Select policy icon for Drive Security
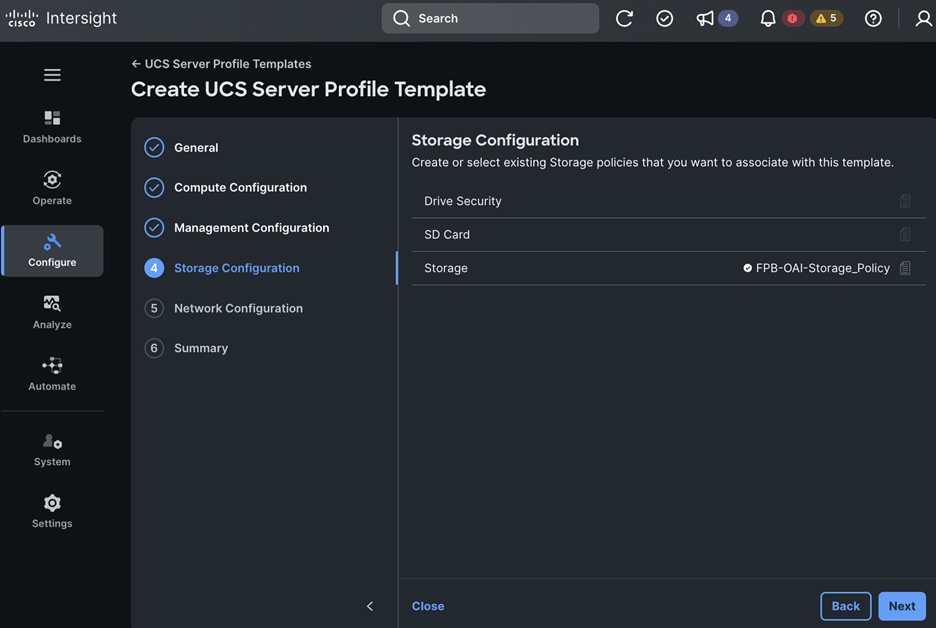This screenshot has width=936, height=628. [x=905, y=201]
